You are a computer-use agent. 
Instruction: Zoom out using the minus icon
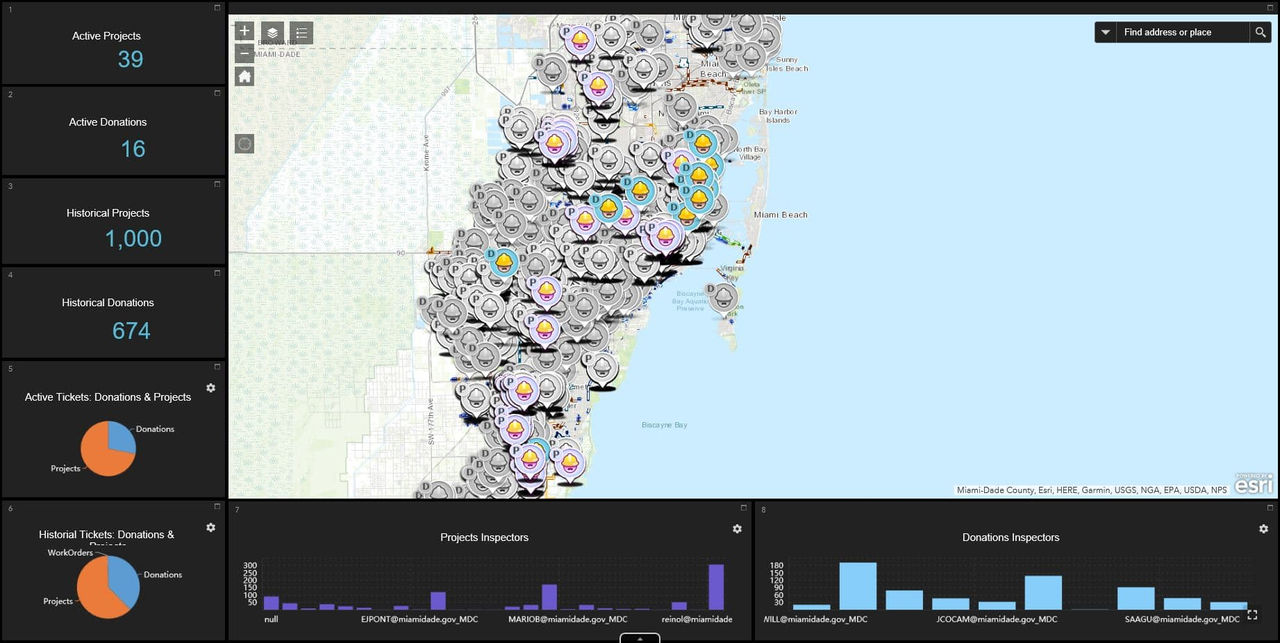(x=244, y=52)
